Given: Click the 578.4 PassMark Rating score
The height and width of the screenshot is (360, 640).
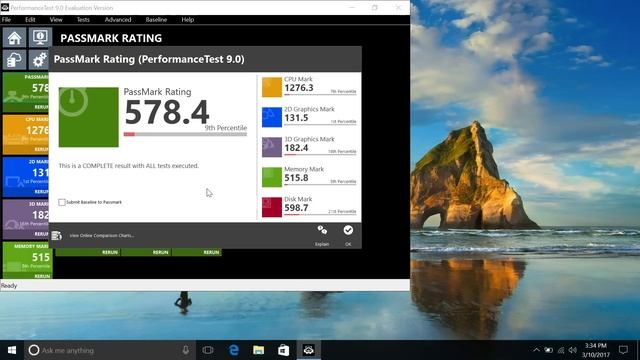Looking at the screenshot, I should (x=167, y=112).
